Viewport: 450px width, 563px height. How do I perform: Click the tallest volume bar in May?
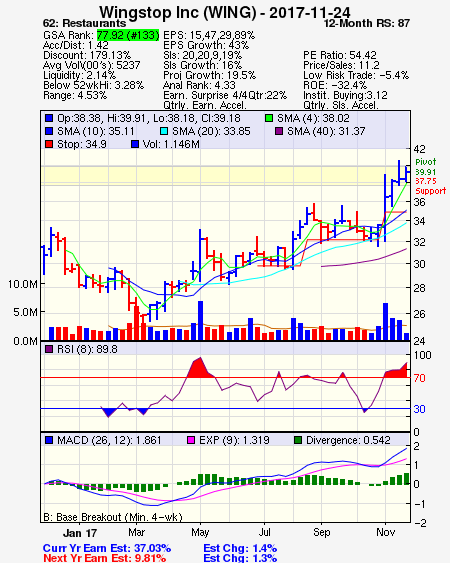(x=200, y=321)
